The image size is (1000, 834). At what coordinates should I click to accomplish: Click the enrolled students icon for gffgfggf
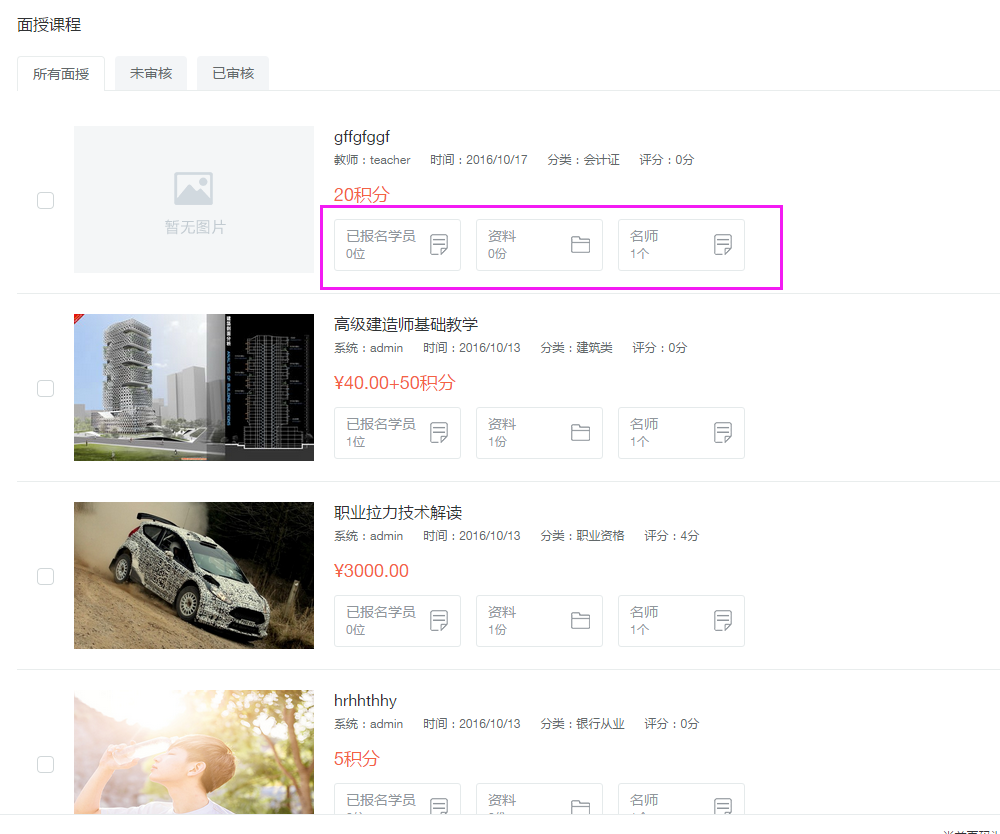point(439,245)
